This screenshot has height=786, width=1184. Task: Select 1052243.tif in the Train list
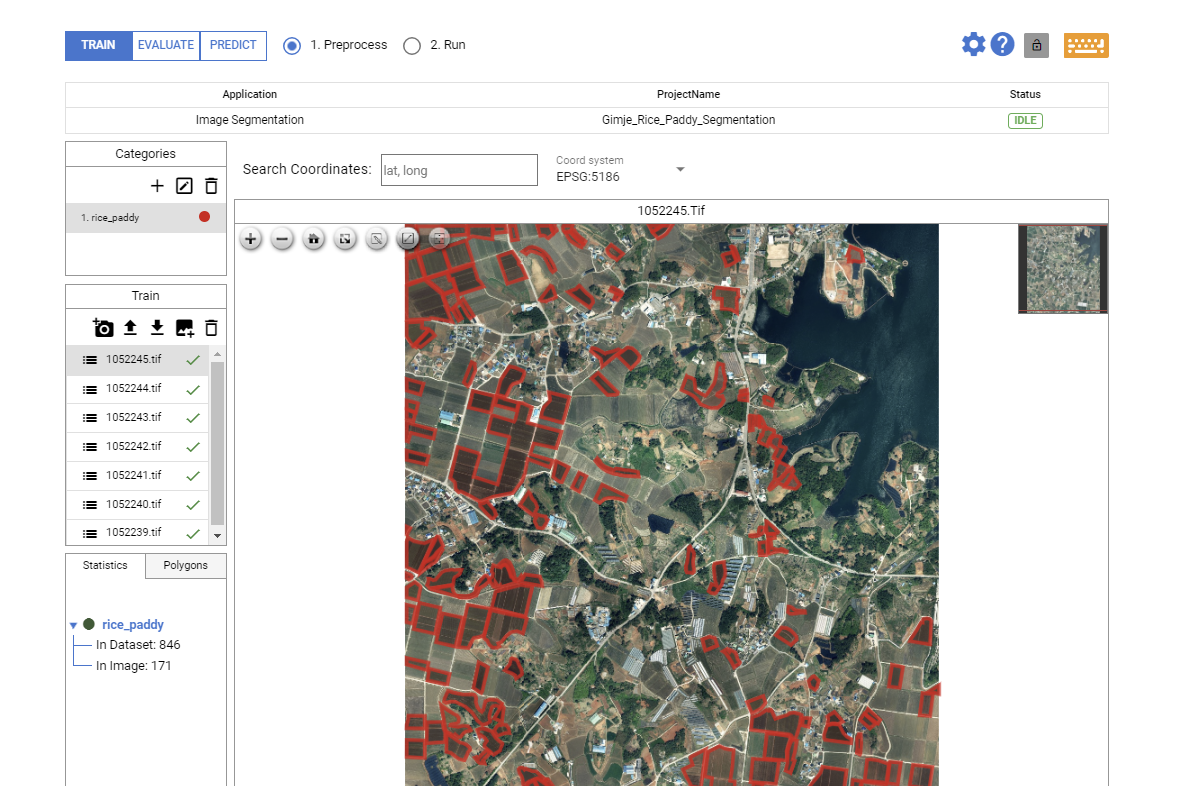(x=134, y=417)
